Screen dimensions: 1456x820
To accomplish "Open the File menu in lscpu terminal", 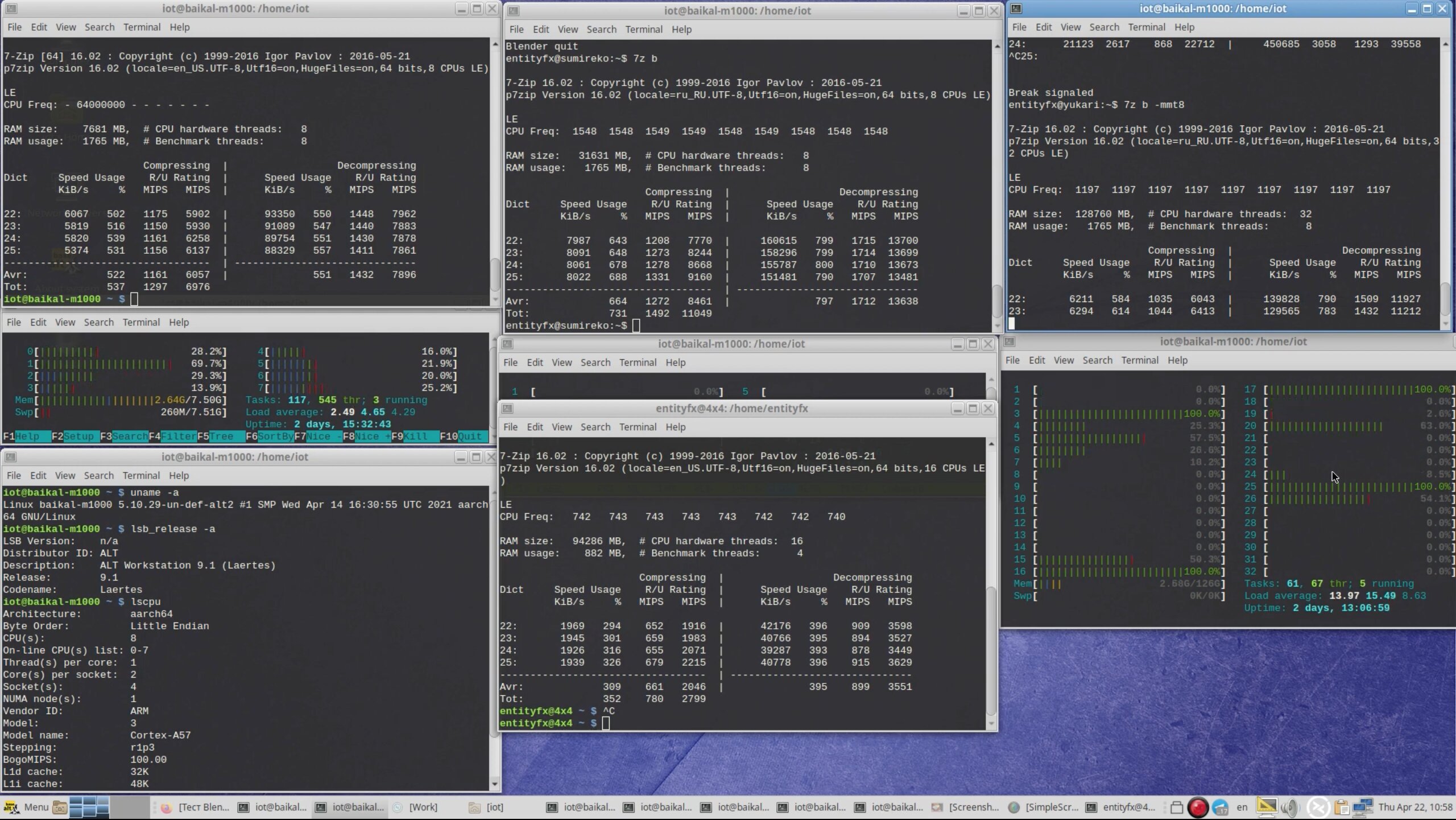I will coord(14,475).
